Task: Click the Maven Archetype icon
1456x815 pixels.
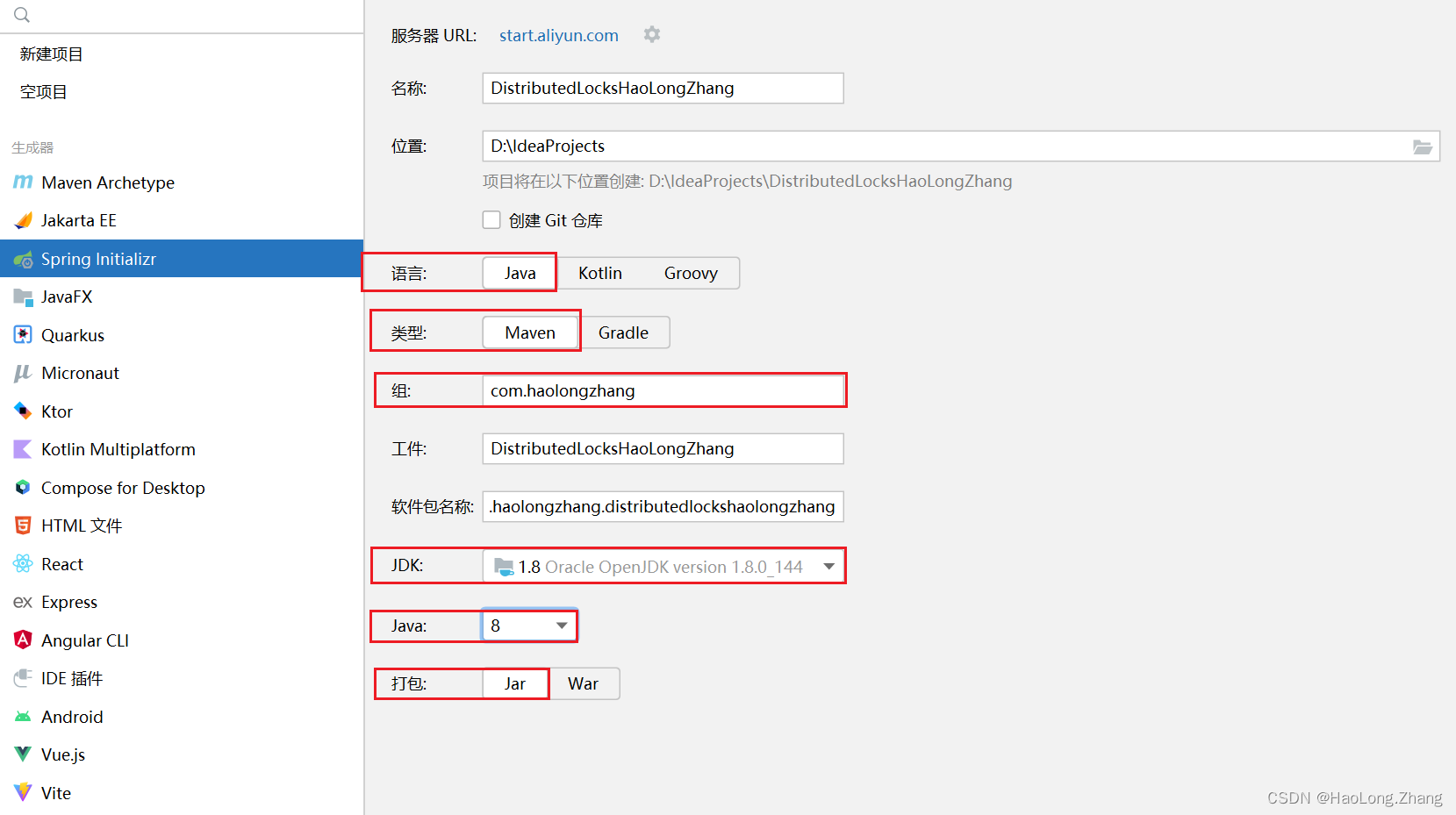Action: point(23,182)
